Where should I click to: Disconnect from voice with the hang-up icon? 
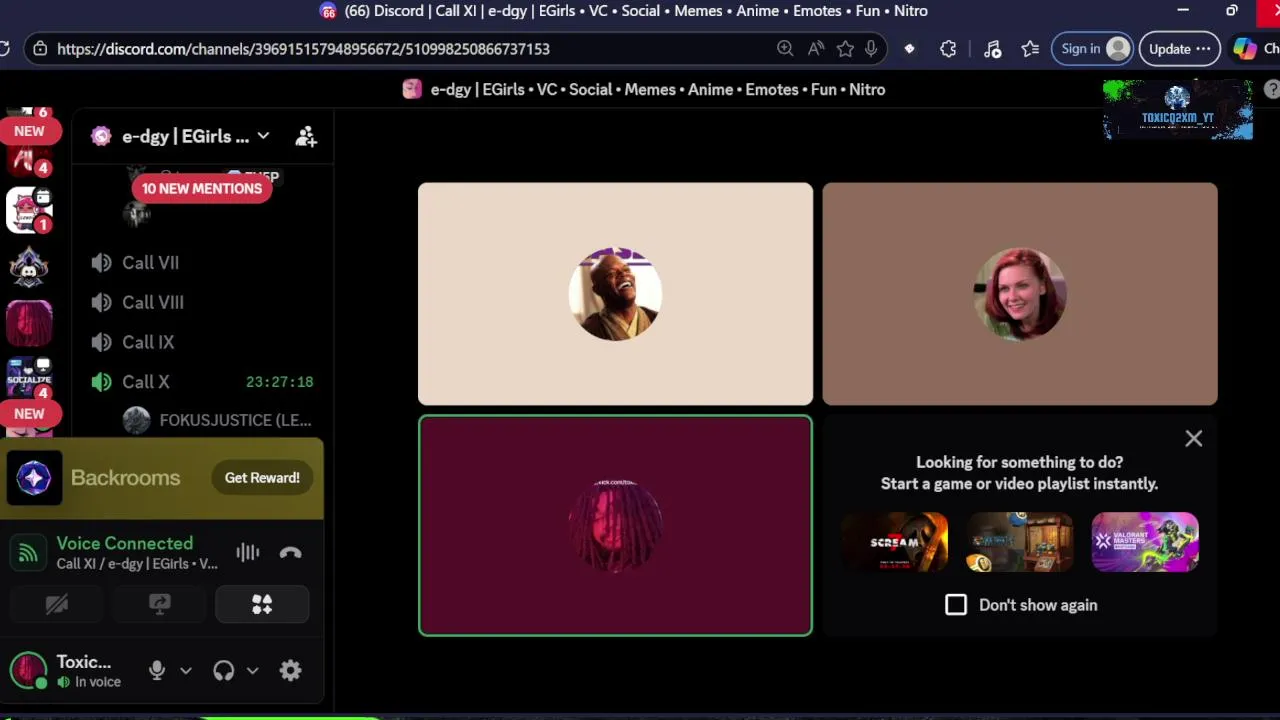(290, 552)
